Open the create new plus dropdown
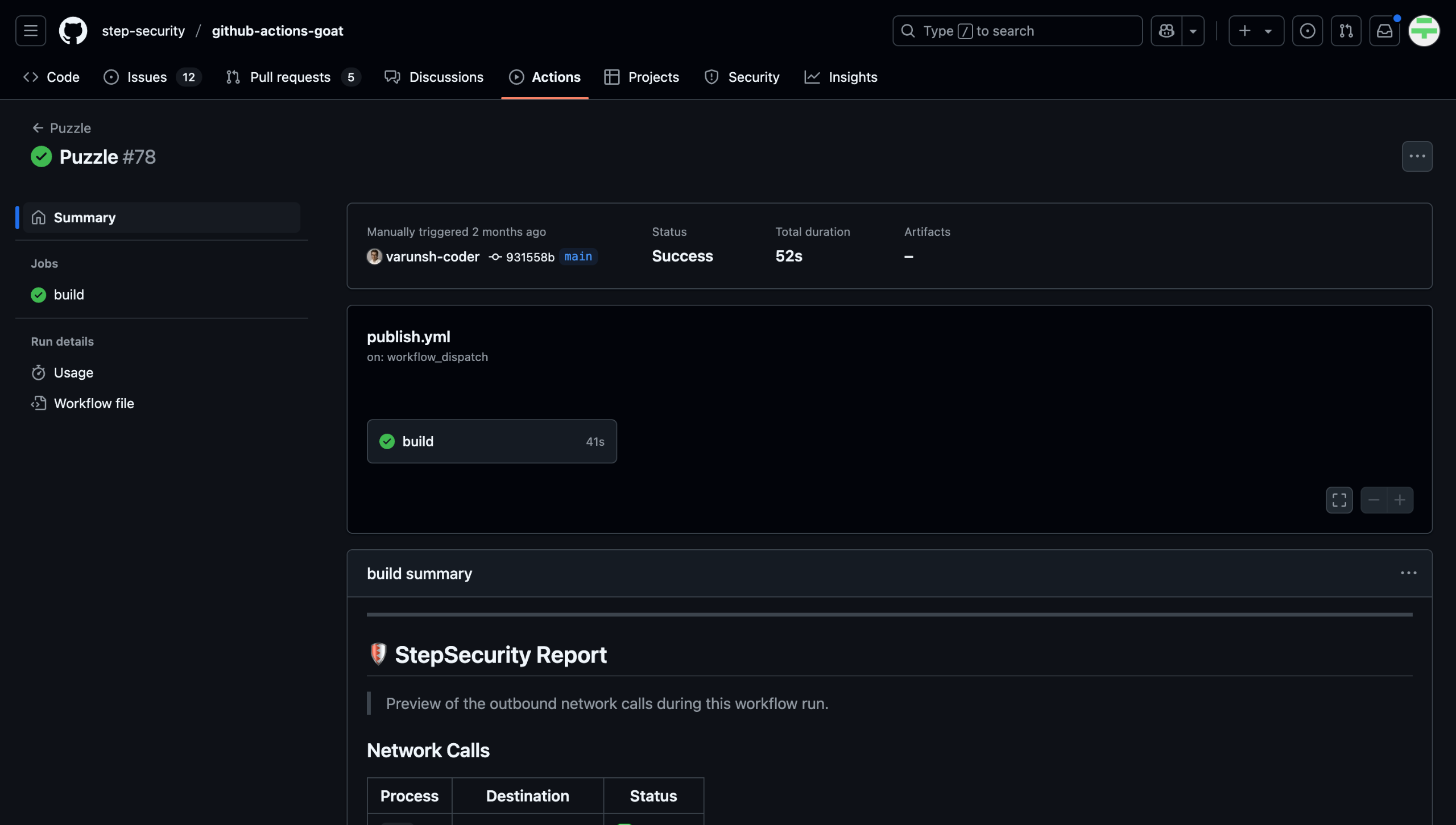The width and height of the screenshot is (1456, 825). [1256, 31]
